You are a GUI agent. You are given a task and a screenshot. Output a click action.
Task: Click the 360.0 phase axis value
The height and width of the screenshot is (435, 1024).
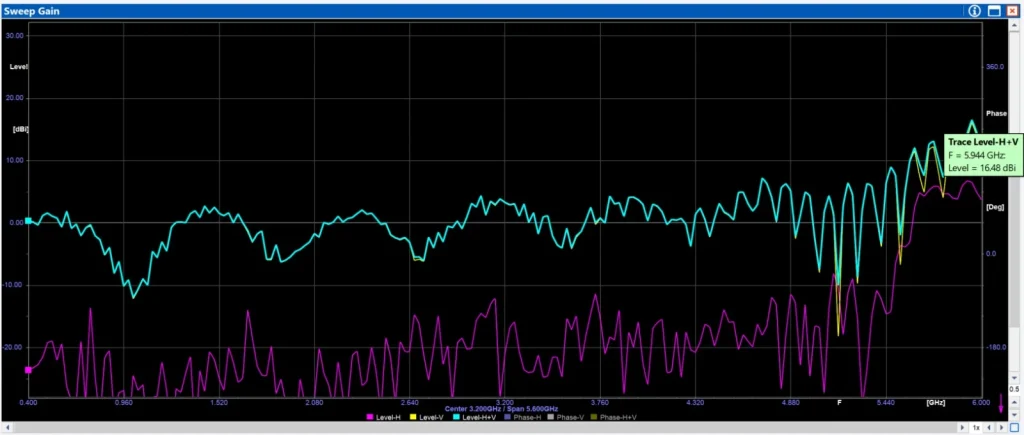coord(995,67)
